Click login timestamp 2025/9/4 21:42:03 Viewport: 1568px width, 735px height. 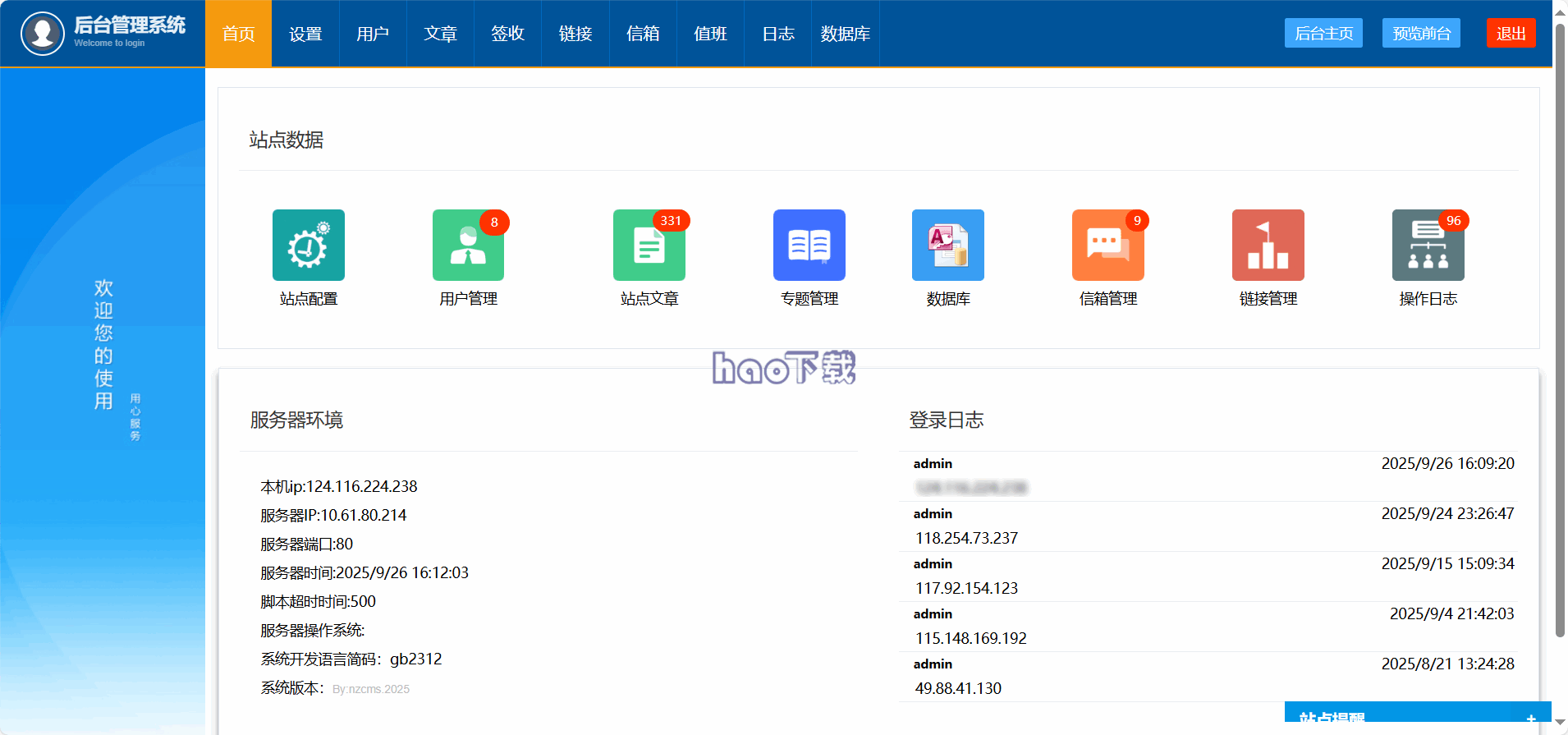click(x=1451, y=613)
